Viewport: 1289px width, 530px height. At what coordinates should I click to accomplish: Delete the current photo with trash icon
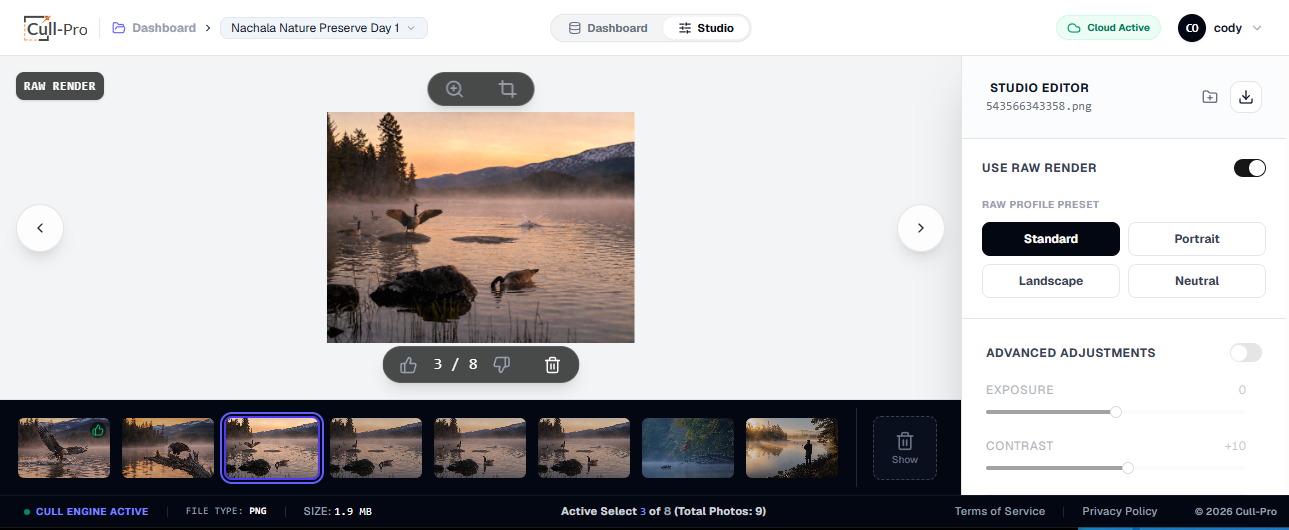pyautogui.click(x=552, y=365)
